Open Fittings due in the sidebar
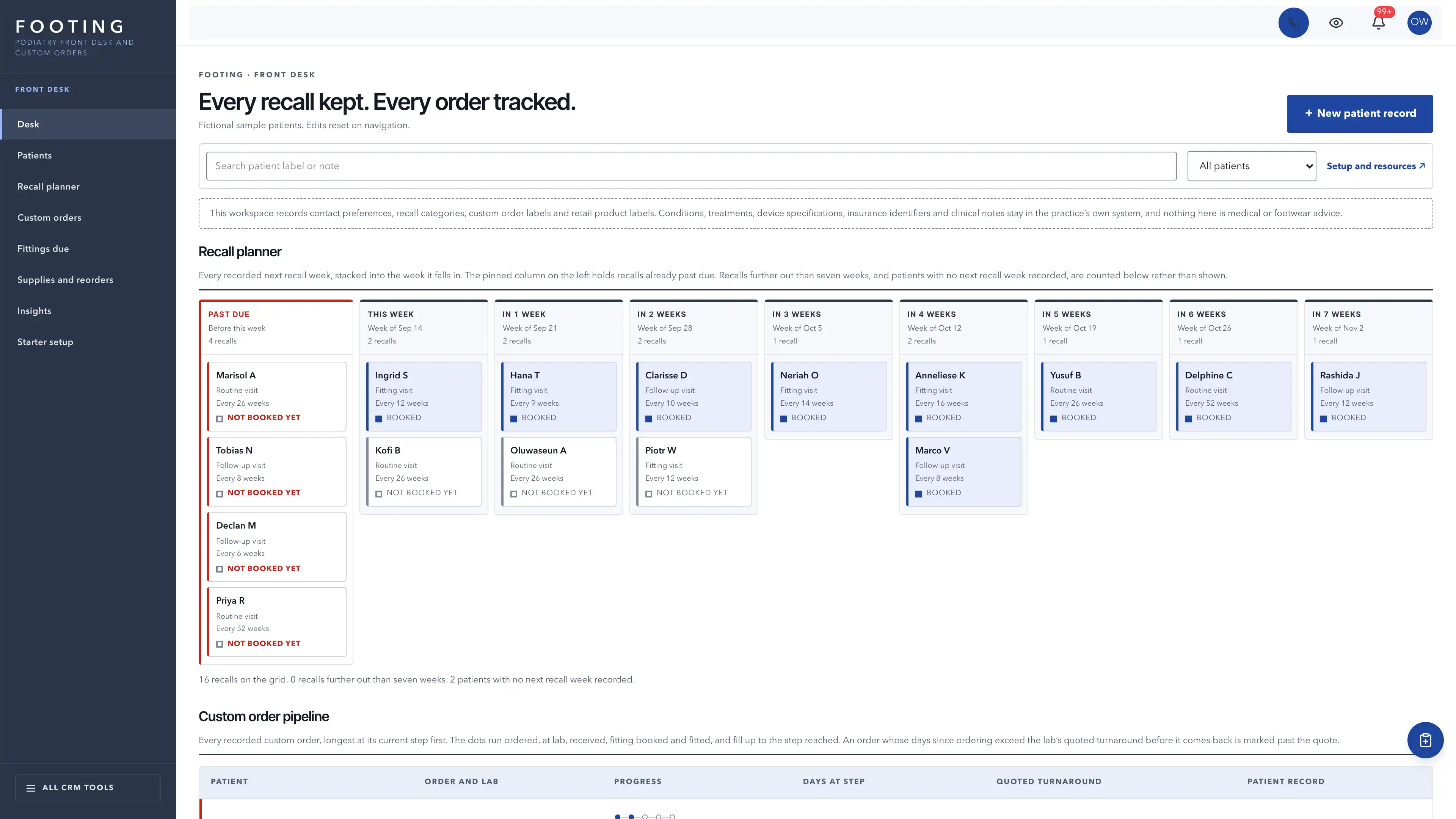This screenshot has width=1456, height=819. 88,249
